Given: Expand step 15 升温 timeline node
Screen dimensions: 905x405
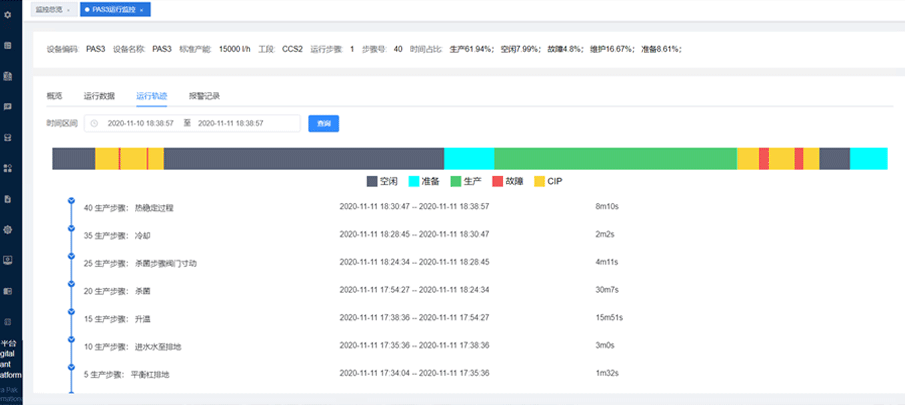Looking at the screenshot, I should [71, 311].
